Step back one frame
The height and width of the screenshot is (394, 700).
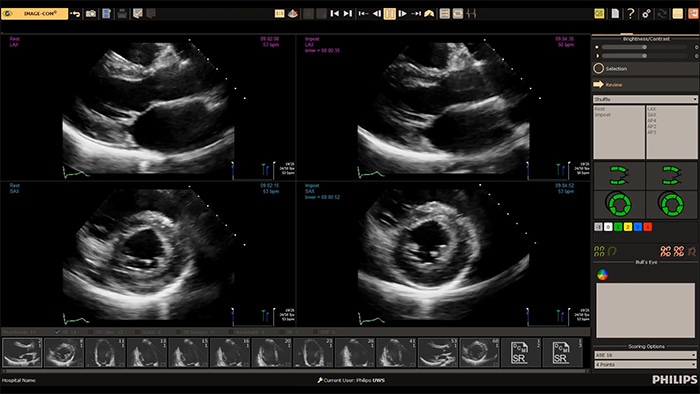[x=377, y=14]
